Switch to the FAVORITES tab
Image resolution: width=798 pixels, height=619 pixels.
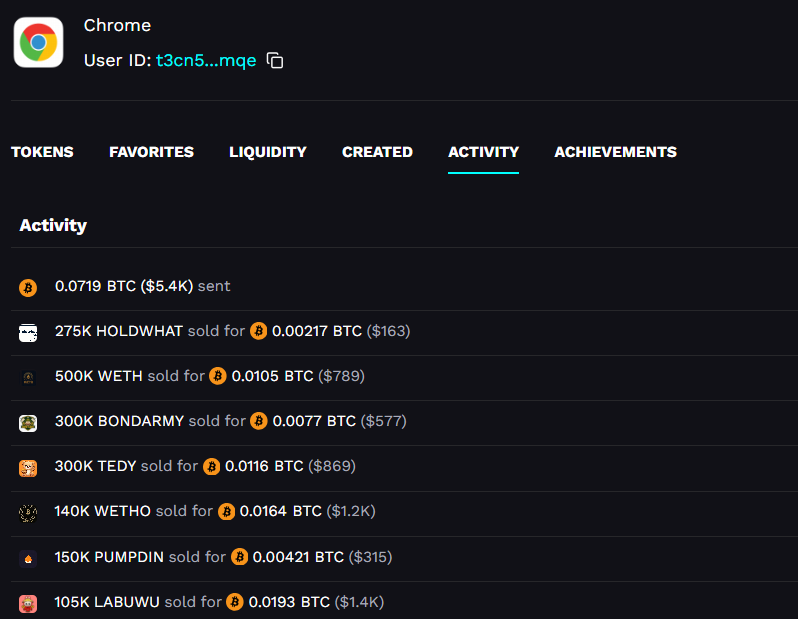(152, 152)
